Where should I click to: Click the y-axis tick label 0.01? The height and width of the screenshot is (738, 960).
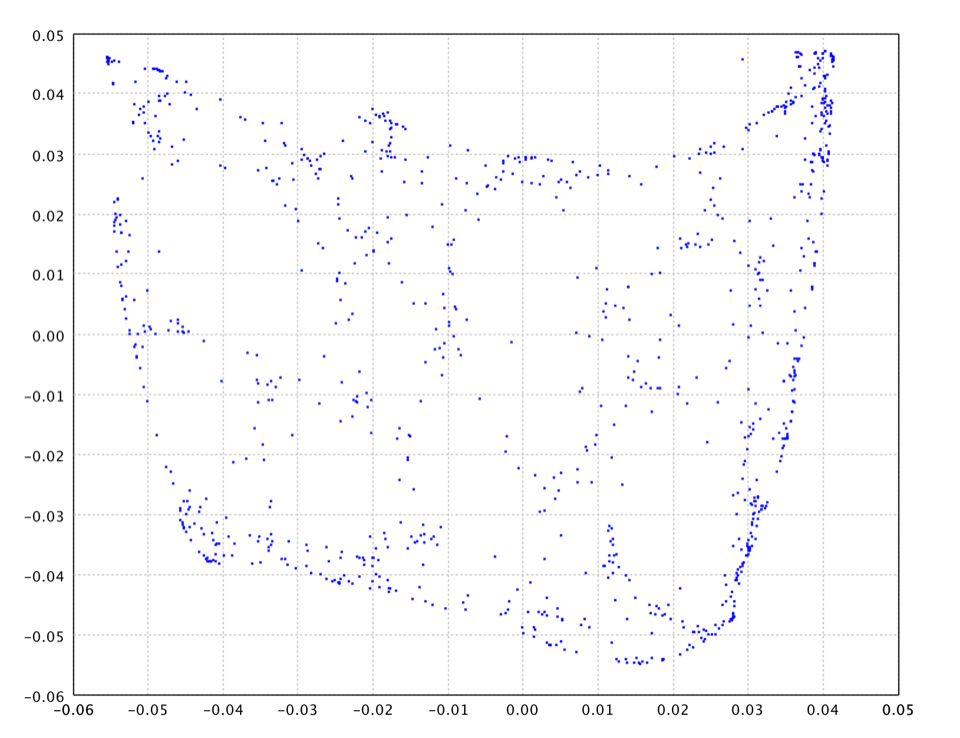click(48, 275)
